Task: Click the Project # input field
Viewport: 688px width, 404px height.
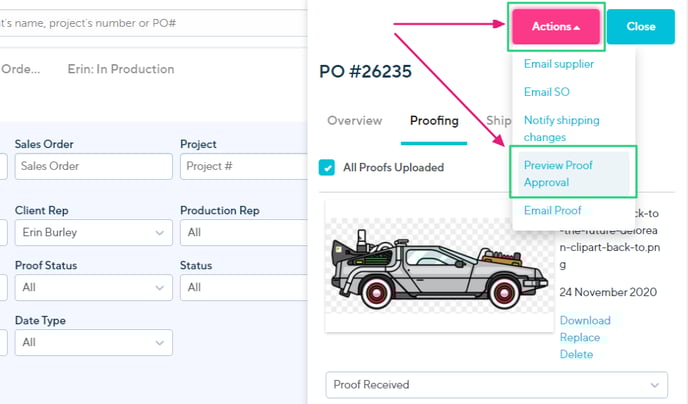Action: tap(240, 166)
